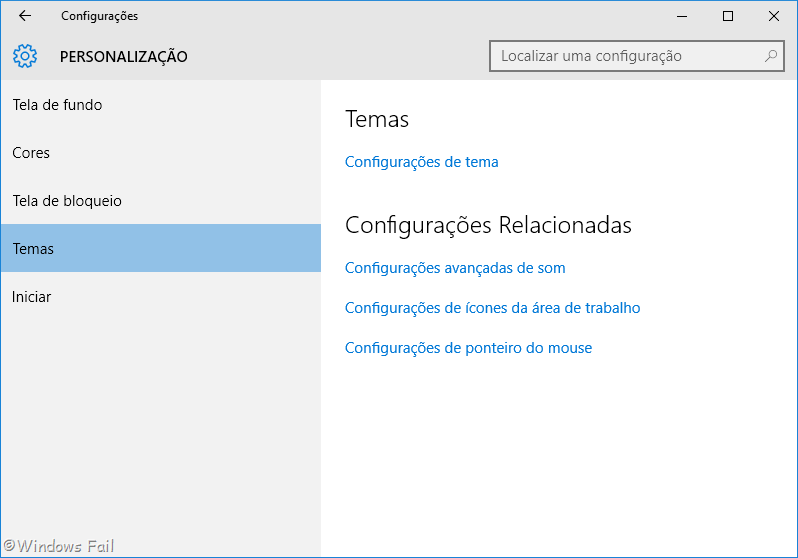
Task: Close the Configurações window
Action: (x=773, y=16)
